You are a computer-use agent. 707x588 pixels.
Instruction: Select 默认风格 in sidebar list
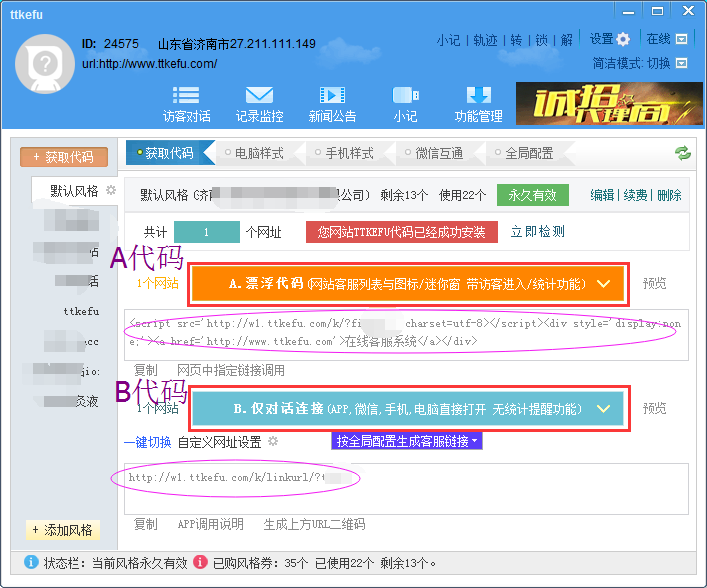(x=74, y=191)
